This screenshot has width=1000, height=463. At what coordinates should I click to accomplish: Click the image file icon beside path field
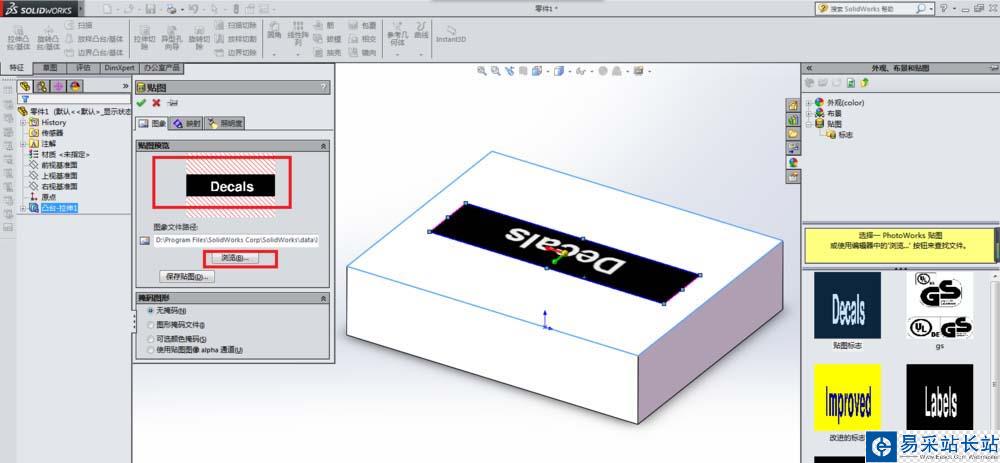[x=144, y=240]
